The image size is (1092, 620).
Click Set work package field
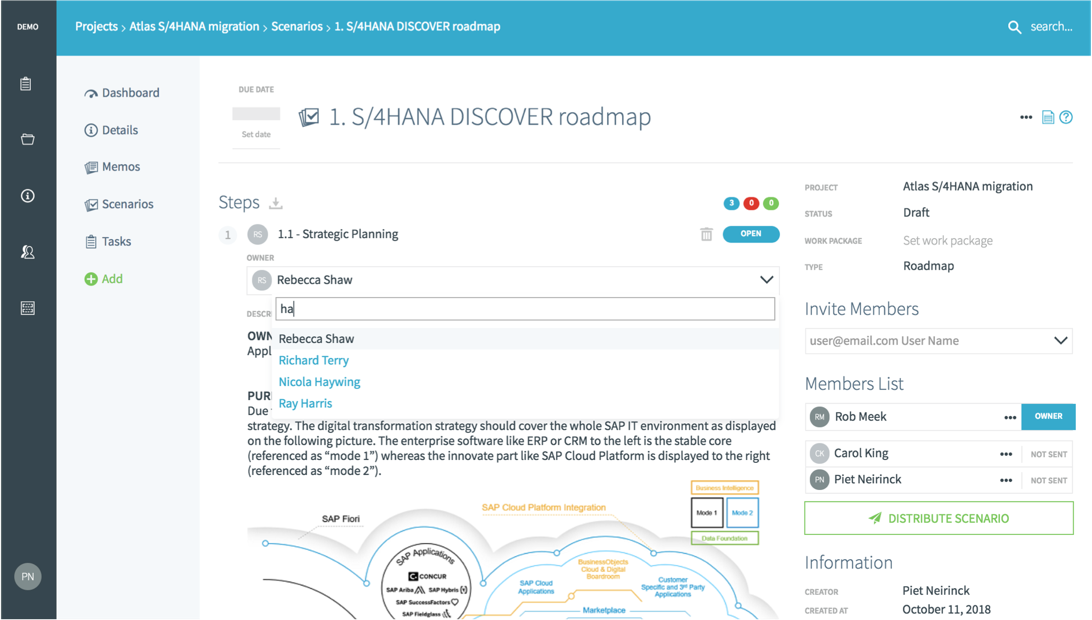click(x=948, y=240)
